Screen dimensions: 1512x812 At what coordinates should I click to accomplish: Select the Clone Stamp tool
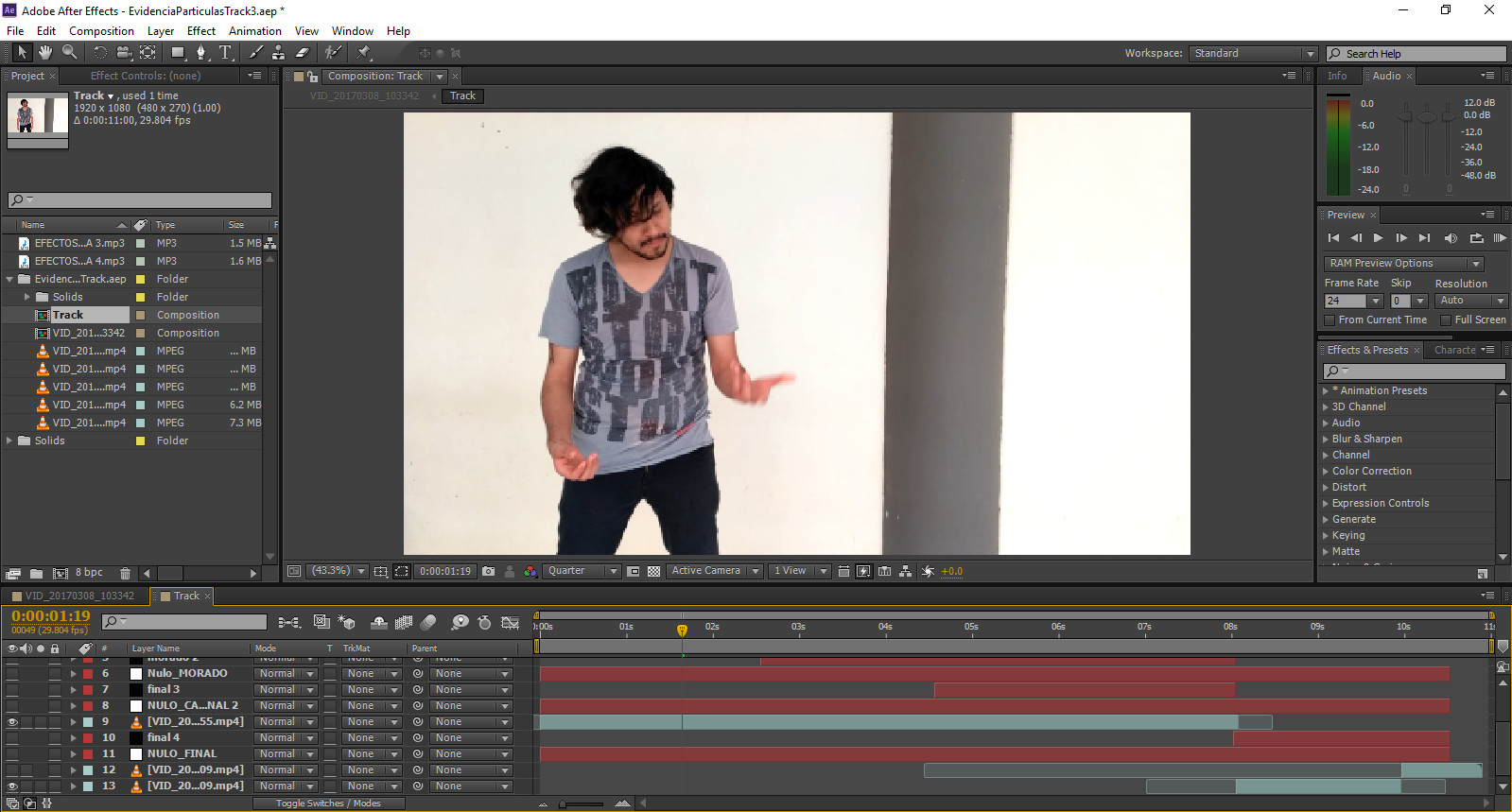click(279, 53)
